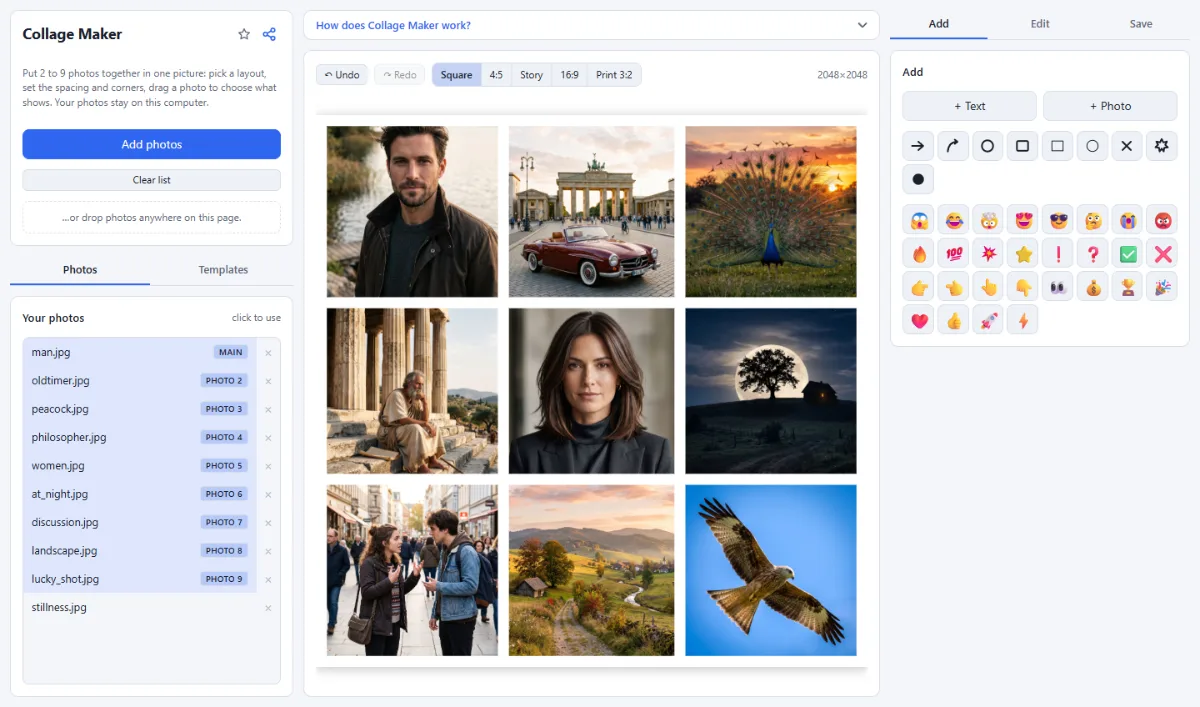Insert the sunglasses face emoji
This screenshot has height=707, width=1200.
[1057, 220]
